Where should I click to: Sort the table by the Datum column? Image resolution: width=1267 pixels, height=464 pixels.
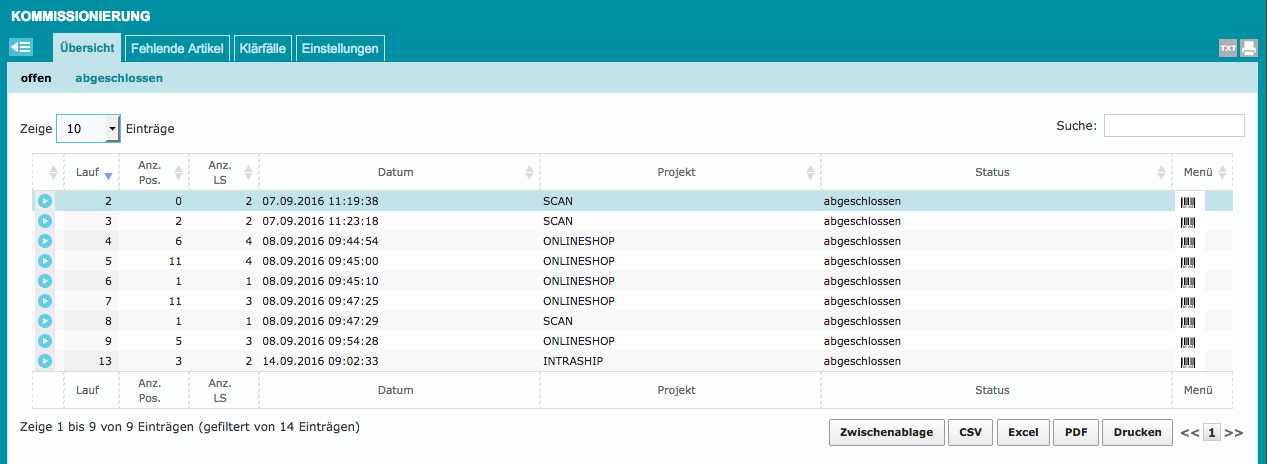[396, 172]
